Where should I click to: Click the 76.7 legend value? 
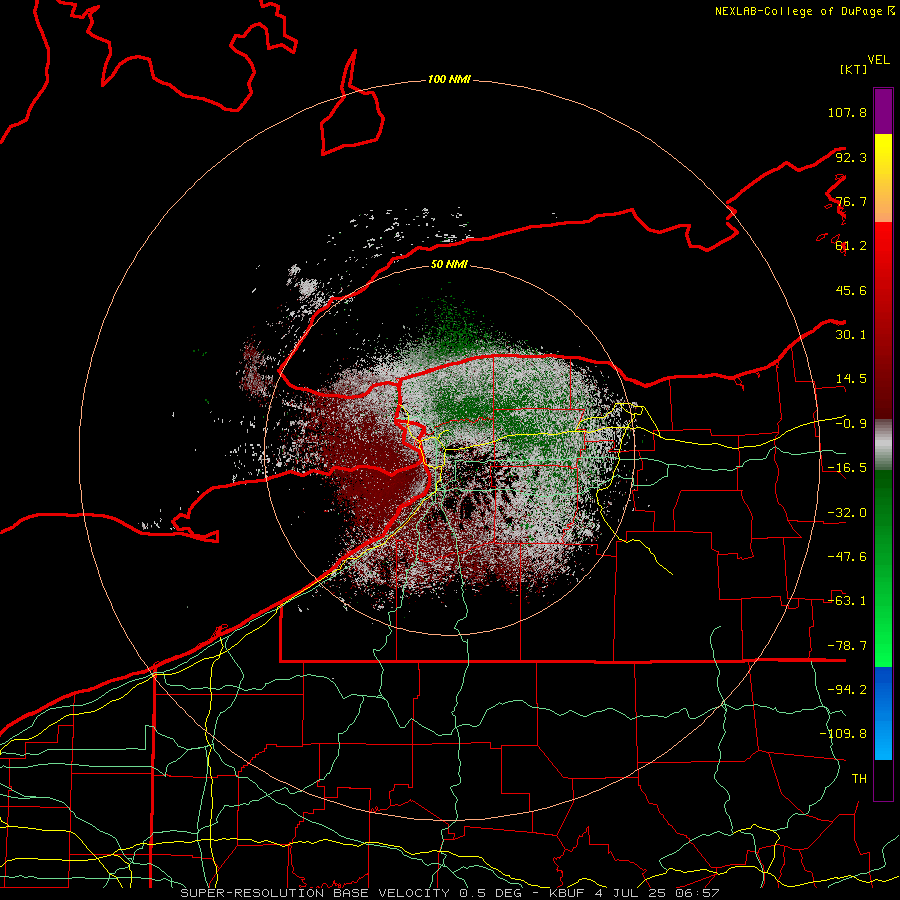click(851, 201)
